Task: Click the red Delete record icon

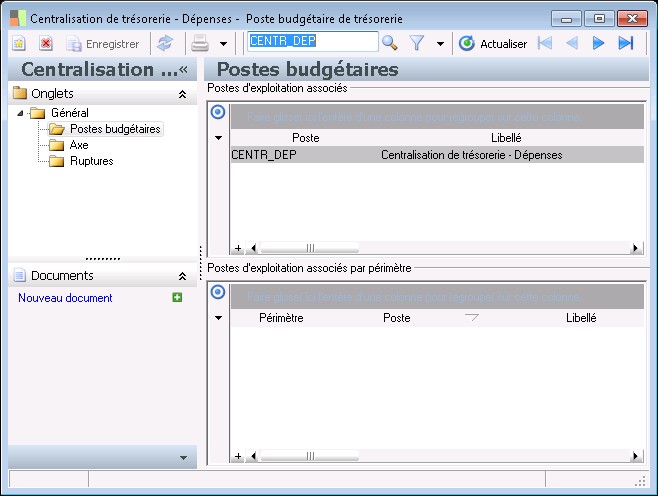Action: pyautogui.click(x=46, y=43)
